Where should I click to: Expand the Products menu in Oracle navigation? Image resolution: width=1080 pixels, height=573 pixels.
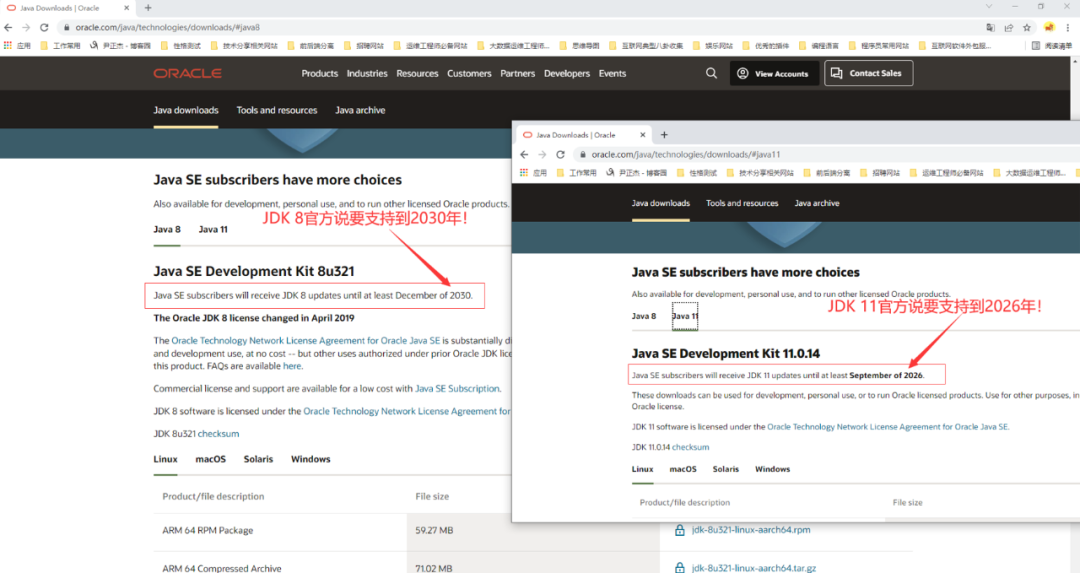point(320,73)
